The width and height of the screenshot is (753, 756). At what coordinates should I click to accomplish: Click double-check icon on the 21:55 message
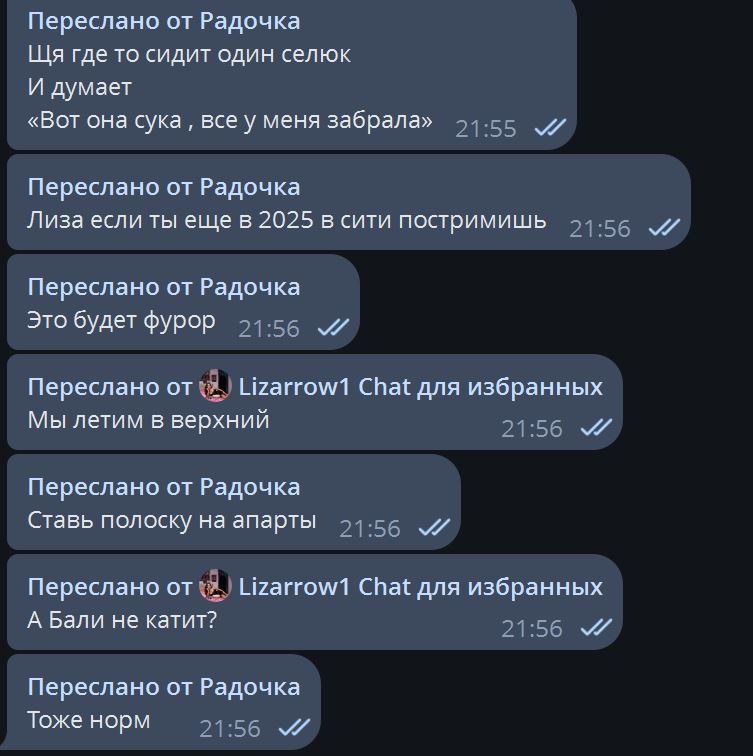pyautogui.click(x=550, y=127)
